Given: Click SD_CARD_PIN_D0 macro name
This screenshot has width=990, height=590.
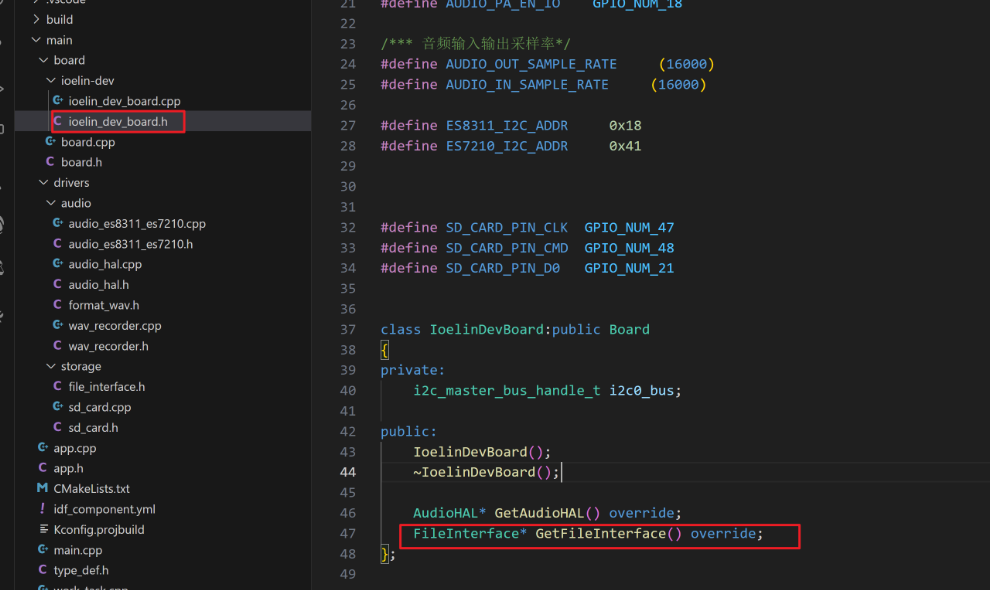Looking at the screenshot, I should click(503, 268).
